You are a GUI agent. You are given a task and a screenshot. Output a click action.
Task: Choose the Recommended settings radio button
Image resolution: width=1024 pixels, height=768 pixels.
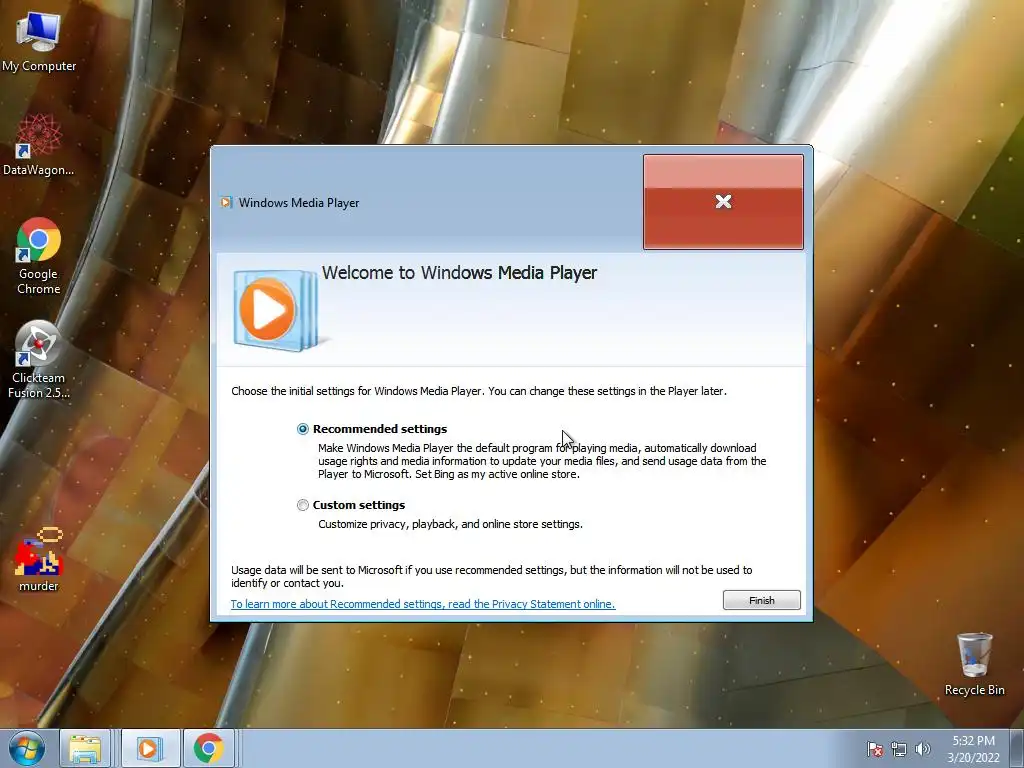(x=302, y=429)
